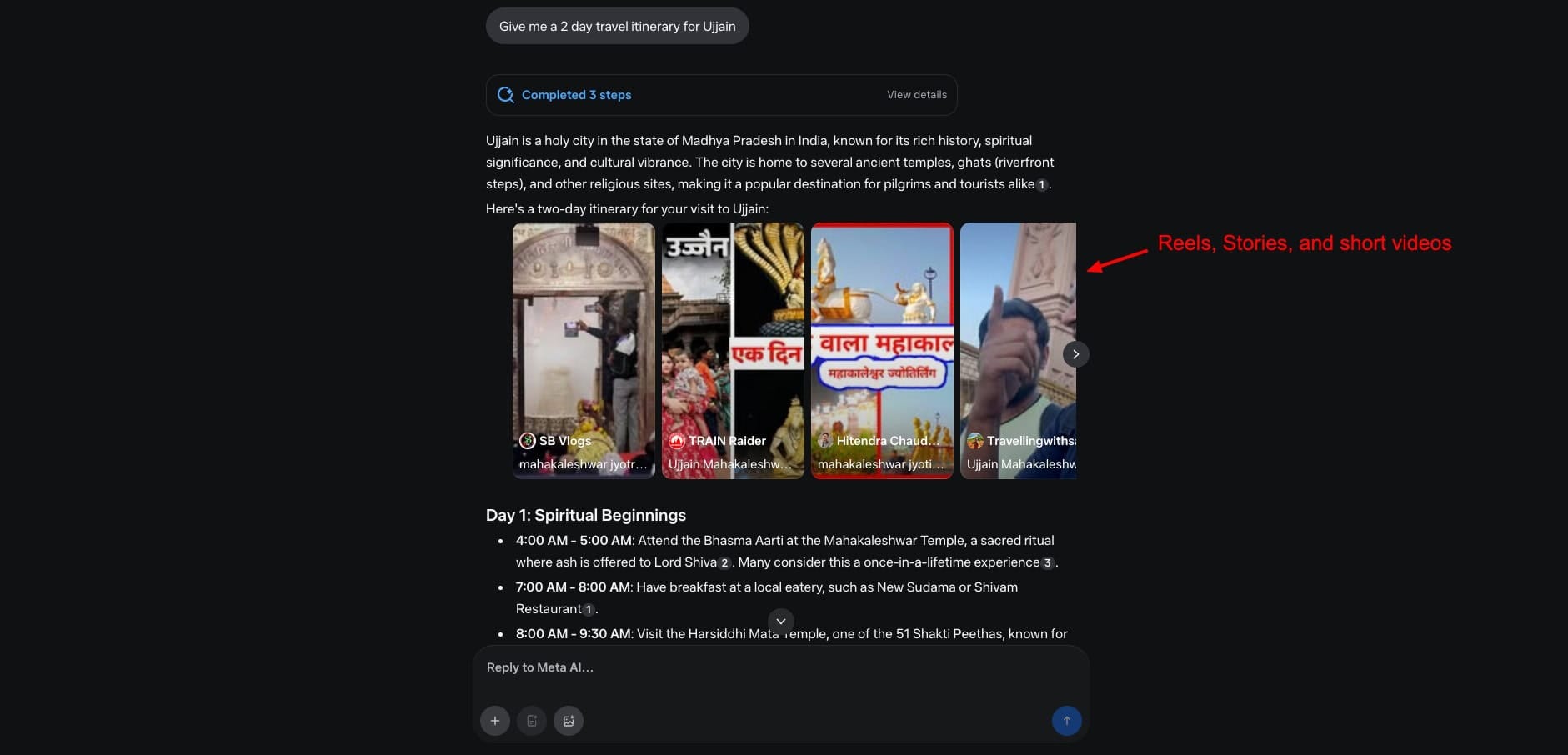The width and height of the screenshot is (1568, 755).
Task: Jump to bottom using down-chevron button
Action: [x=780, y=621]
